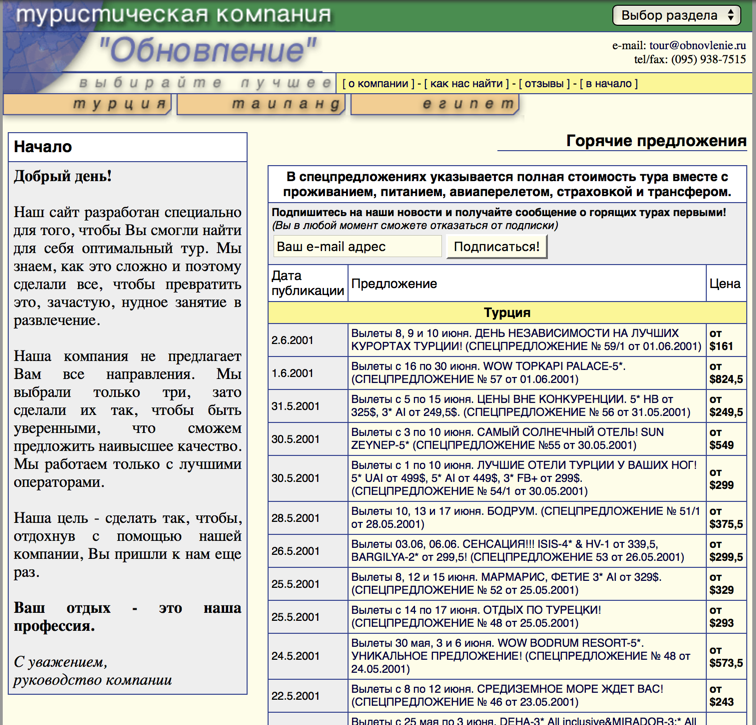Click the date 1.6.2001
The height and width of the screenshot is (725, 756).
292,373
